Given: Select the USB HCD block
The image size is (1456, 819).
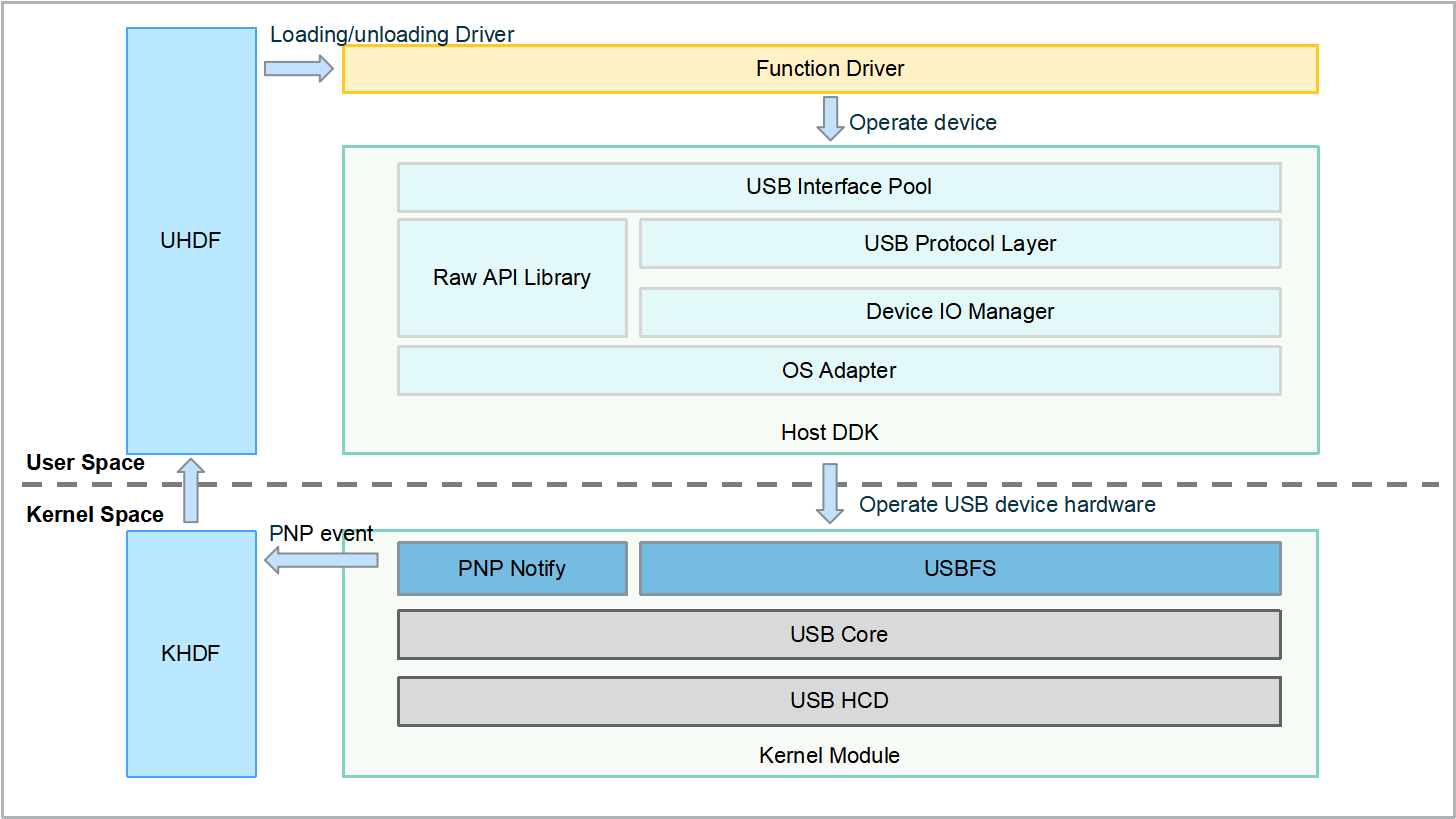Looking at the screenshot, I should pos(839,701).
